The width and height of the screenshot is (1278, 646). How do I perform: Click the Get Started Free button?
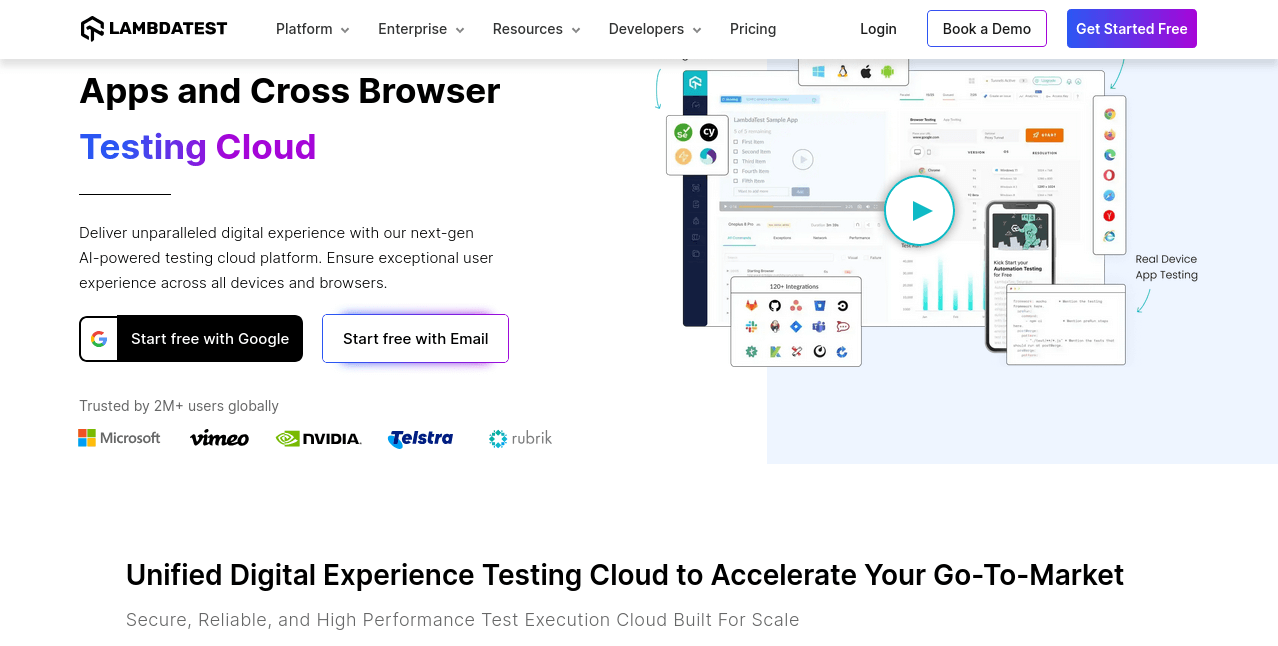[1131, 28]
